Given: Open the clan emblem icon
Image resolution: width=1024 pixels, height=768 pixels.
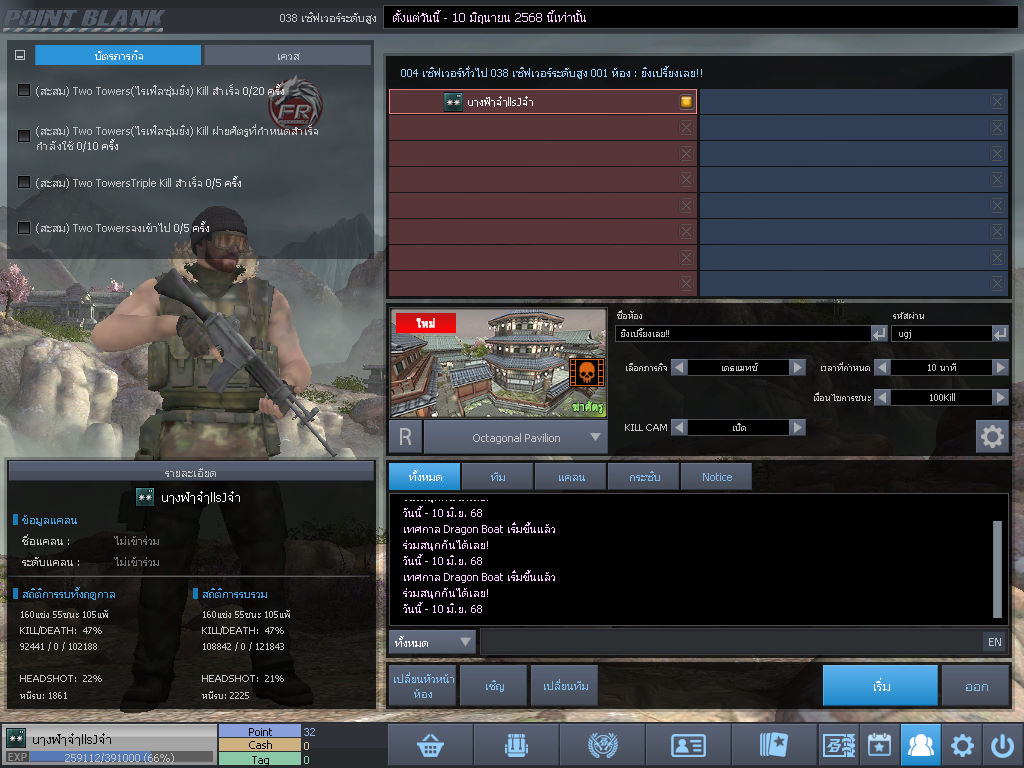Looking at the screenshot, I should coord(602,744).
